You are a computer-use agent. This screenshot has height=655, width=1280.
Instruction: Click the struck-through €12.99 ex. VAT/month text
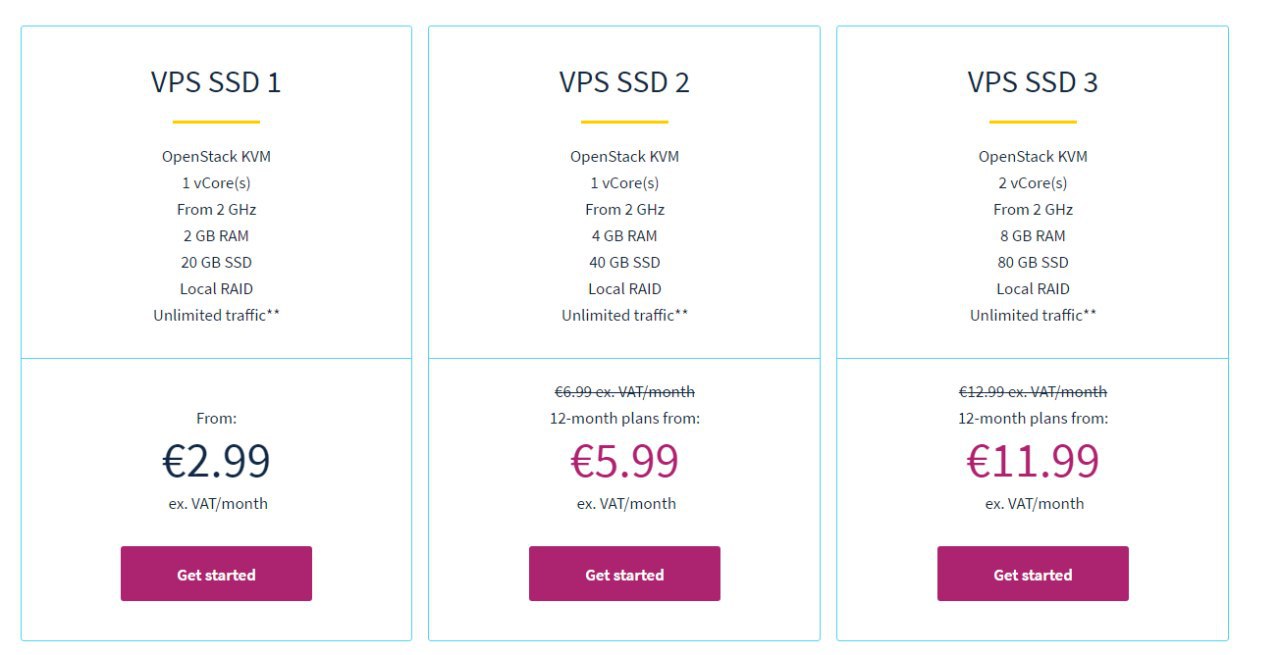(x=1032, y=392)
